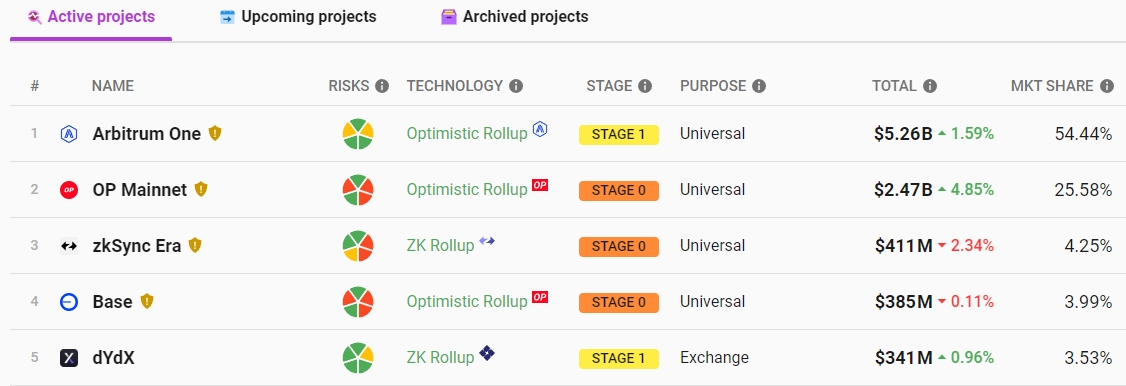Viewport: 1126px width, 386px height.
Task: Click the zkSync Era logo icon
Action: point(69,246)
